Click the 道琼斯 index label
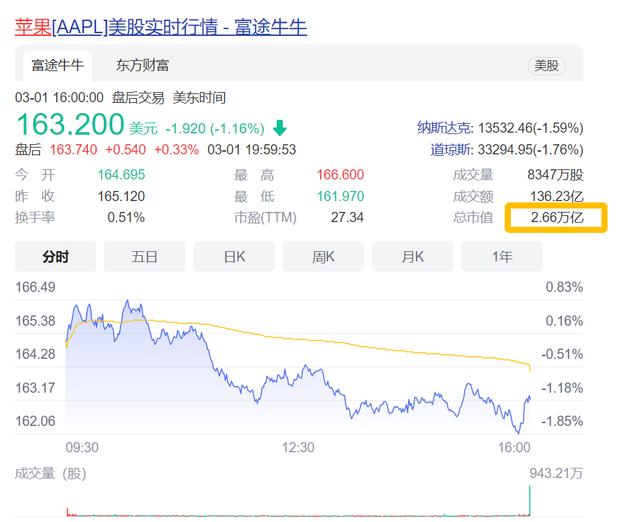Image resolution: width=640 pixels, height=522 pixels. pyautogui.click(x=451, y=150)
